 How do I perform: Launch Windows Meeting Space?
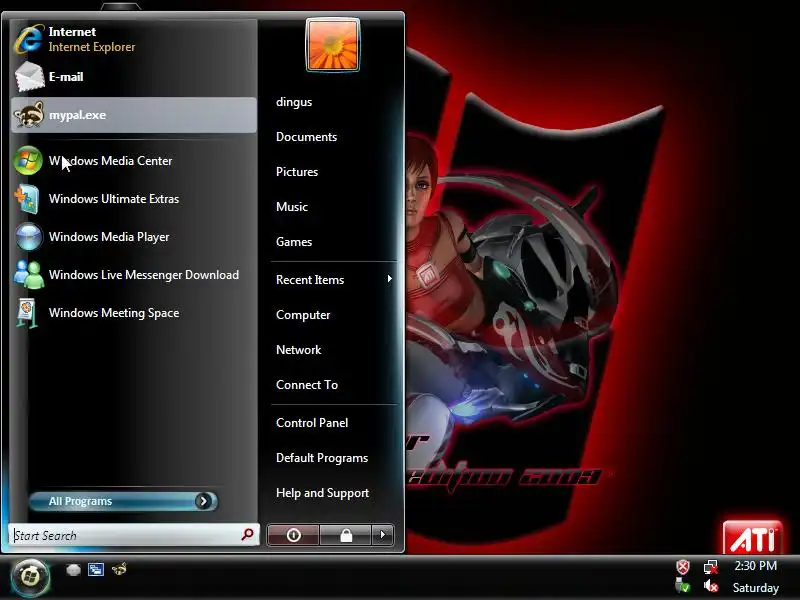[133, 313]
